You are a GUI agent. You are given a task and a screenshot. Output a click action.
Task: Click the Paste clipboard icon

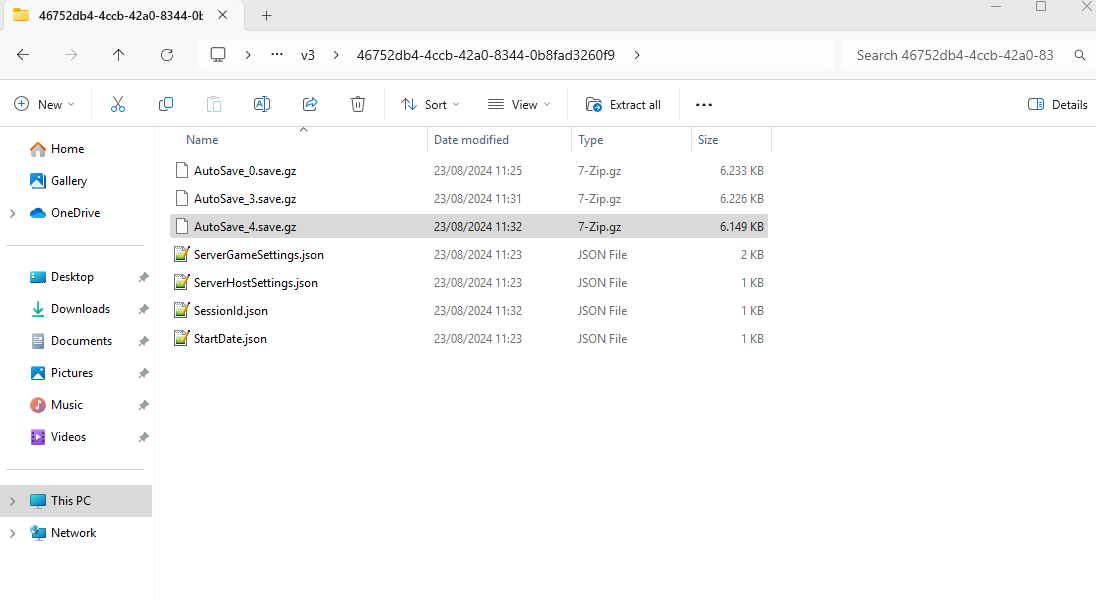(x=214, y=105)
